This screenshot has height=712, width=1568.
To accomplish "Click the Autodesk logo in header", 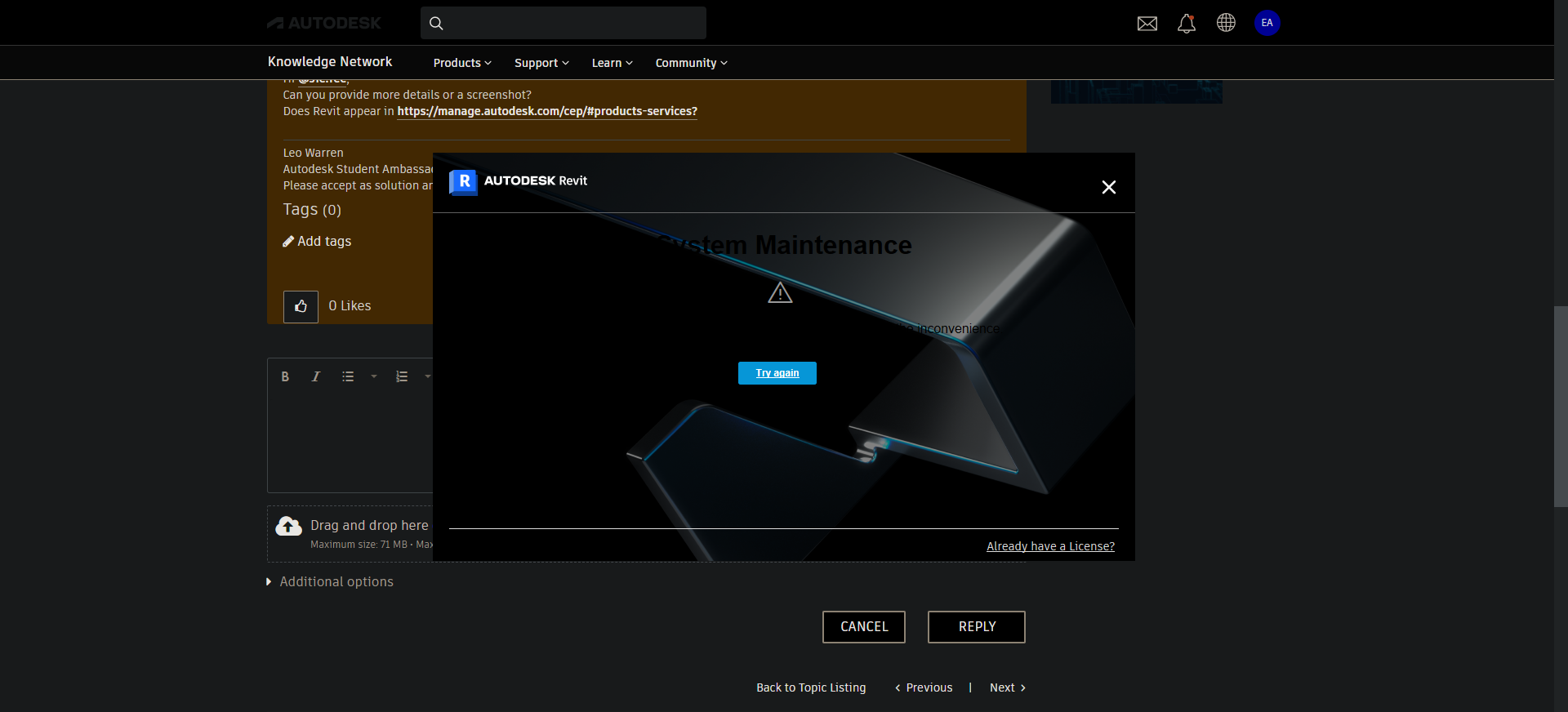I will click(323, 23).
